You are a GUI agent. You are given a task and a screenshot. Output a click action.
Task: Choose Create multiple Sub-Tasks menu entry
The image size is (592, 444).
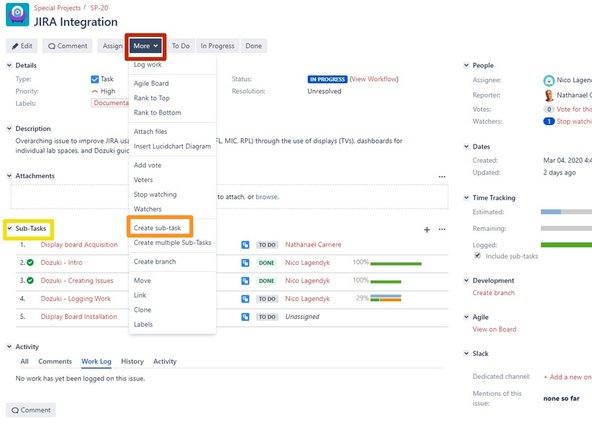click(x=172, y=243)
